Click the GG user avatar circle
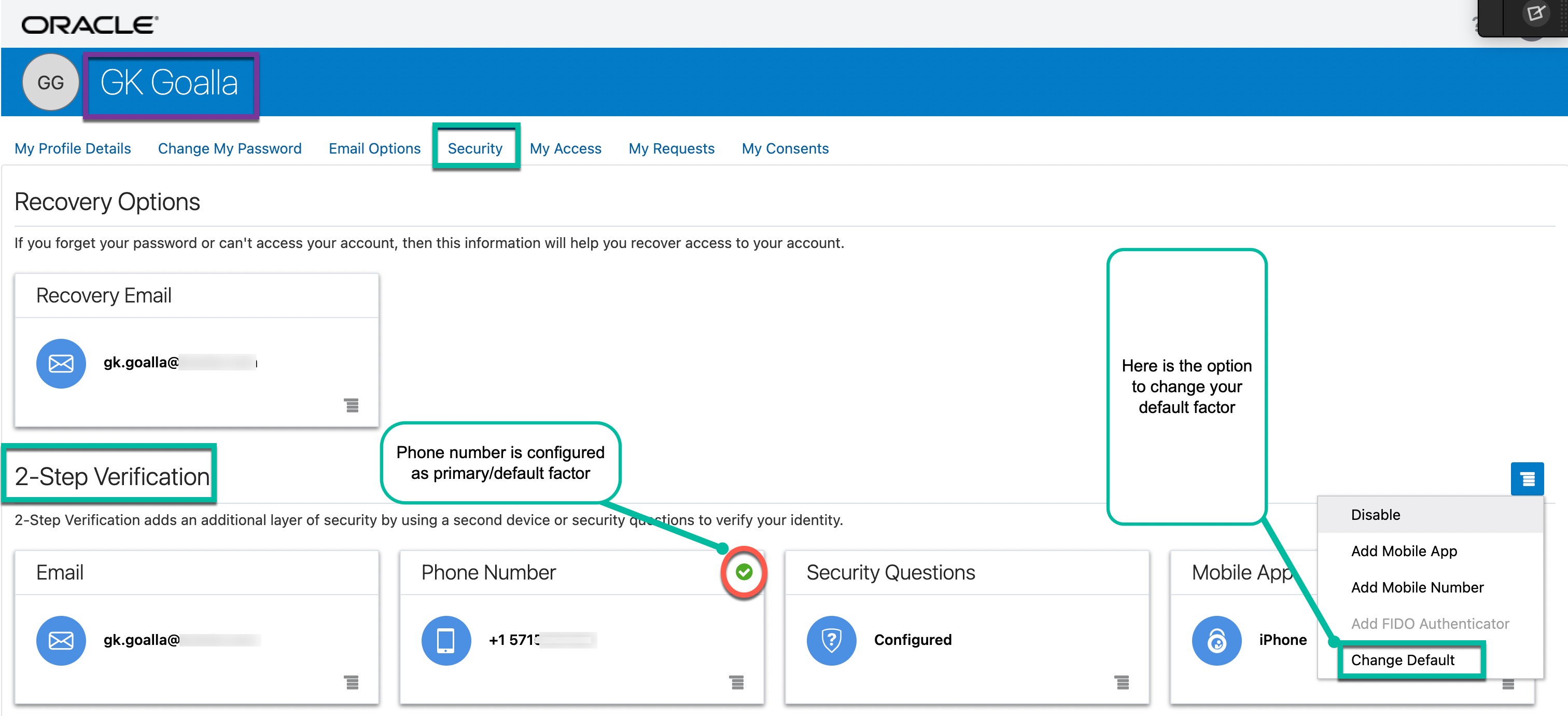This screenshot has height=716, width=1568. 50,82
